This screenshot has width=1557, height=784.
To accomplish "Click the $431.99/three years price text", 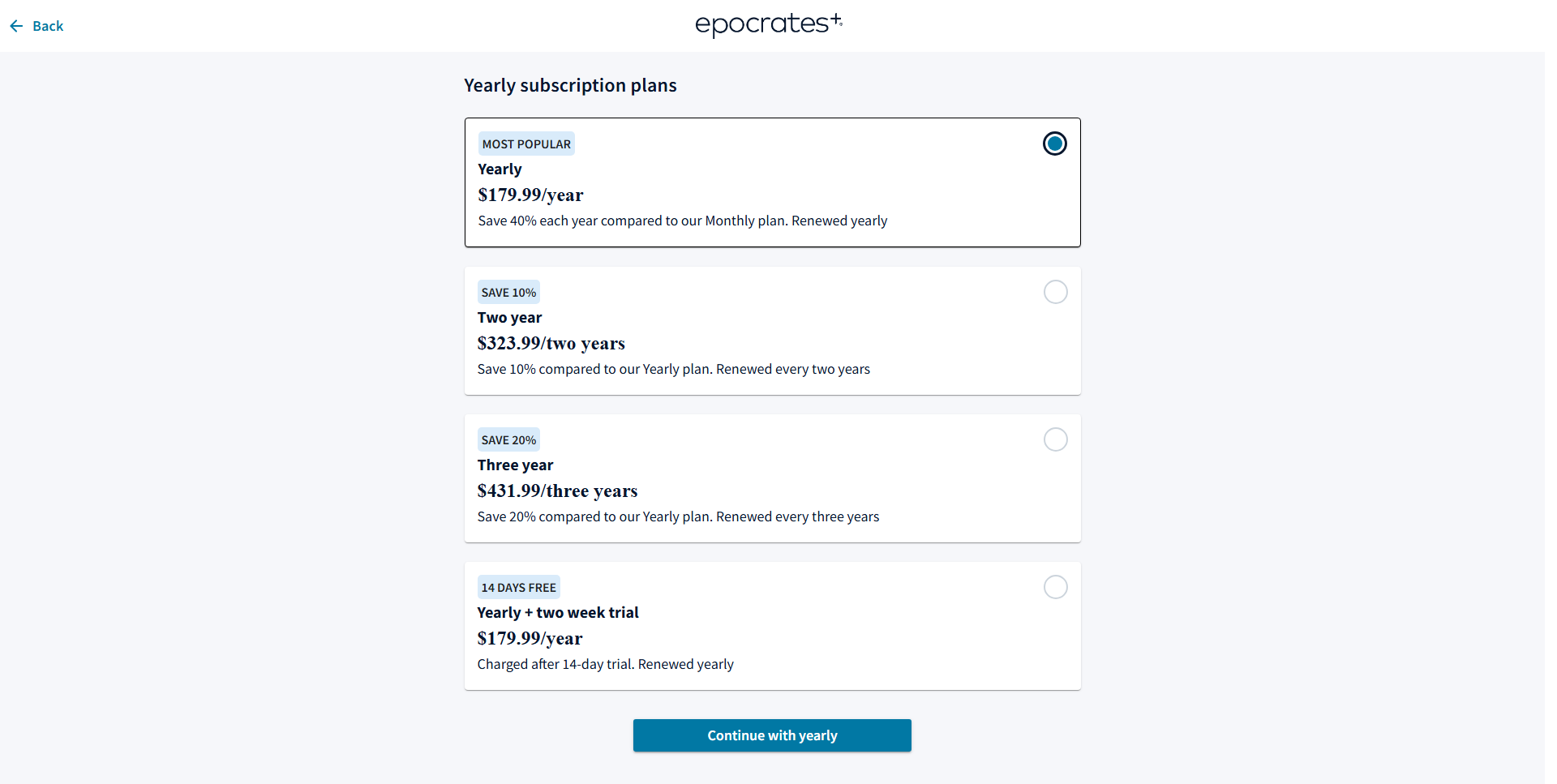I will click(557, 491).
